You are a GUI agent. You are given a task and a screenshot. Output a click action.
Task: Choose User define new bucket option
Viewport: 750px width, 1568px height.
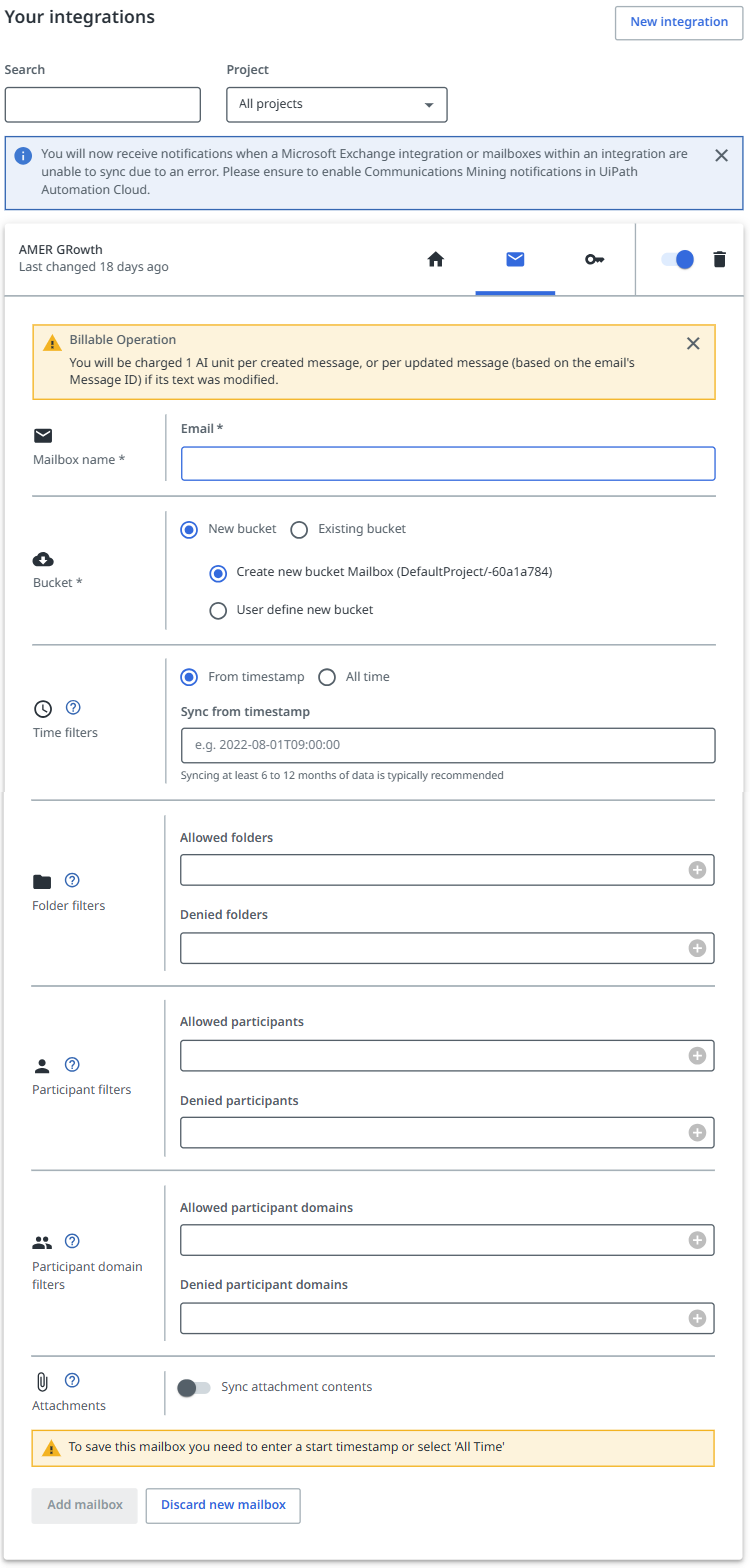click(218, 610)
